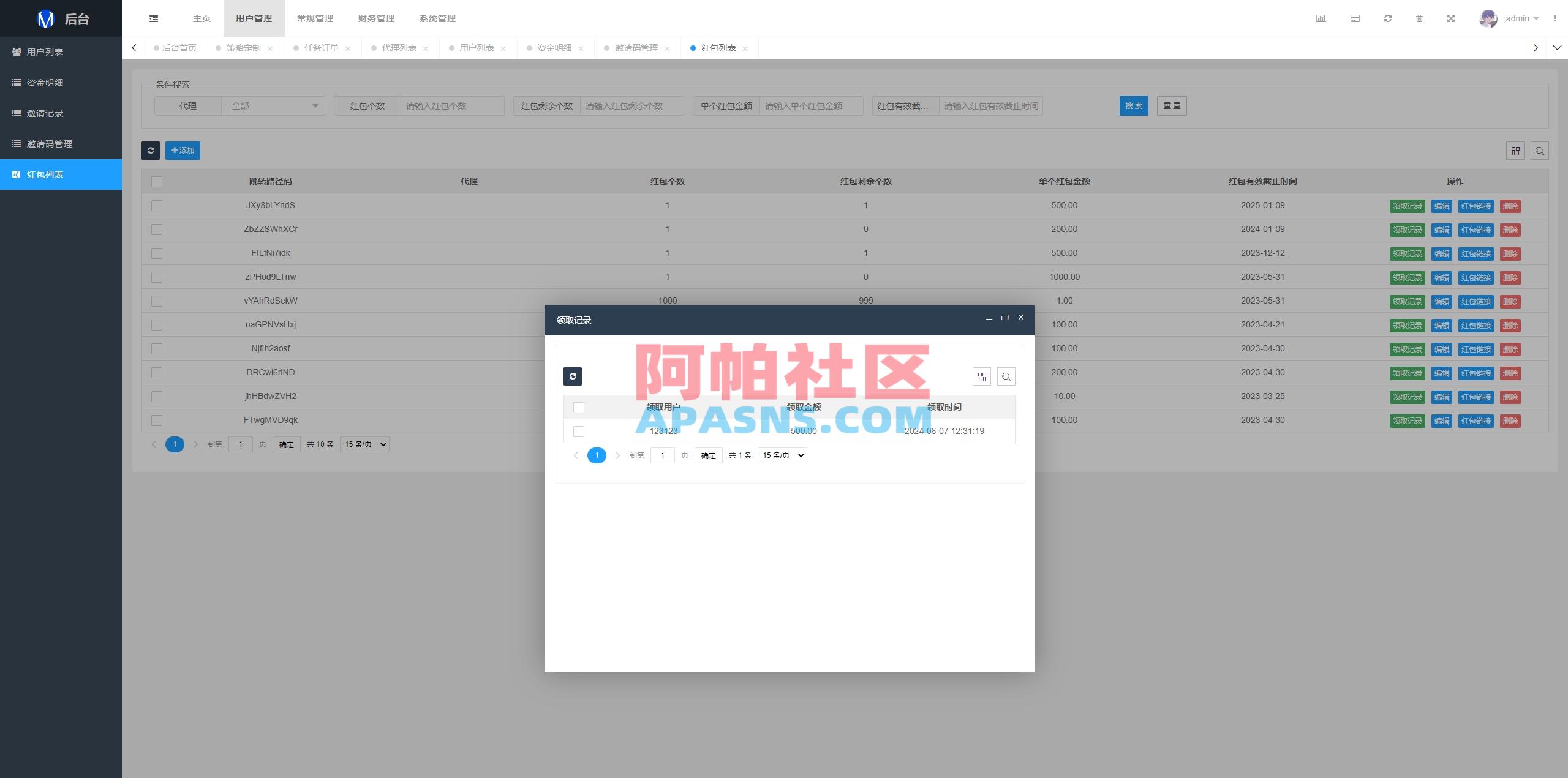Toggle fullscreen with the expand icon
Viewport: 1568px width, 778px height.
coord(1452,18)
